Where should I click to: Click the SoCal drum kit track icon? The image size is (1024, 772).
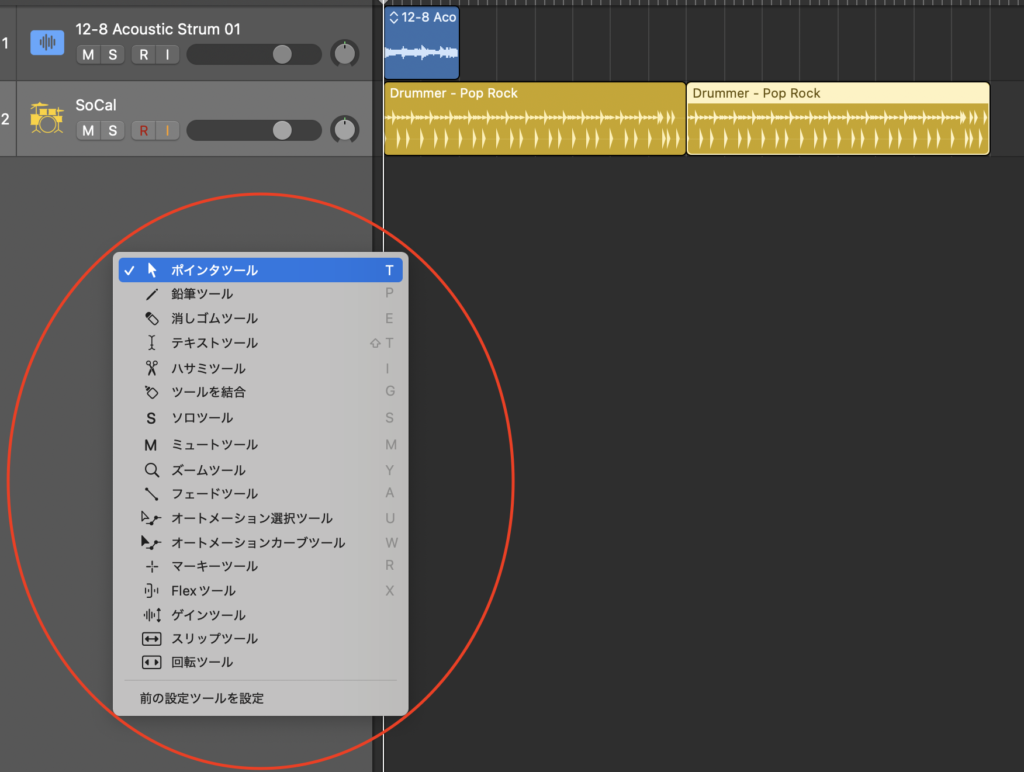pyautogui.click(x=46, y=118)
